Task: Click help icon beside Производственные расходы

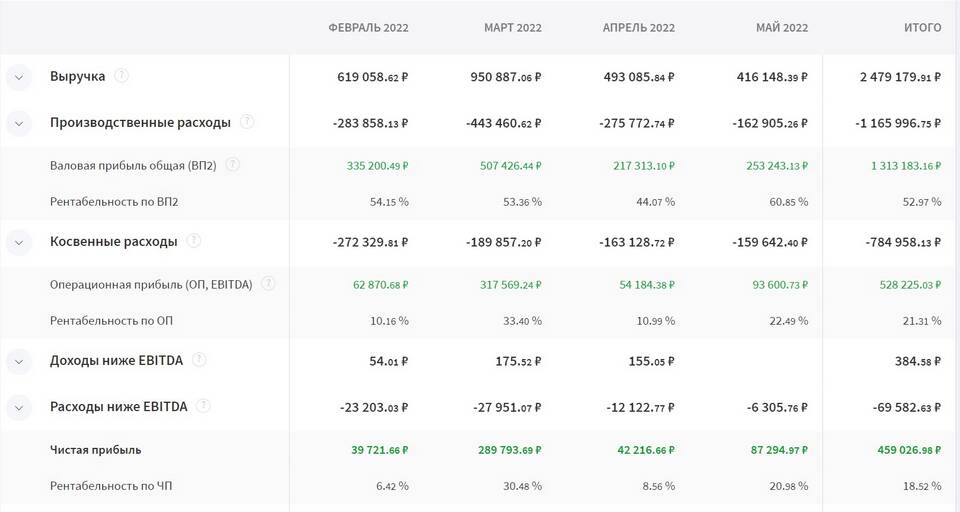Action: [247, 122]
